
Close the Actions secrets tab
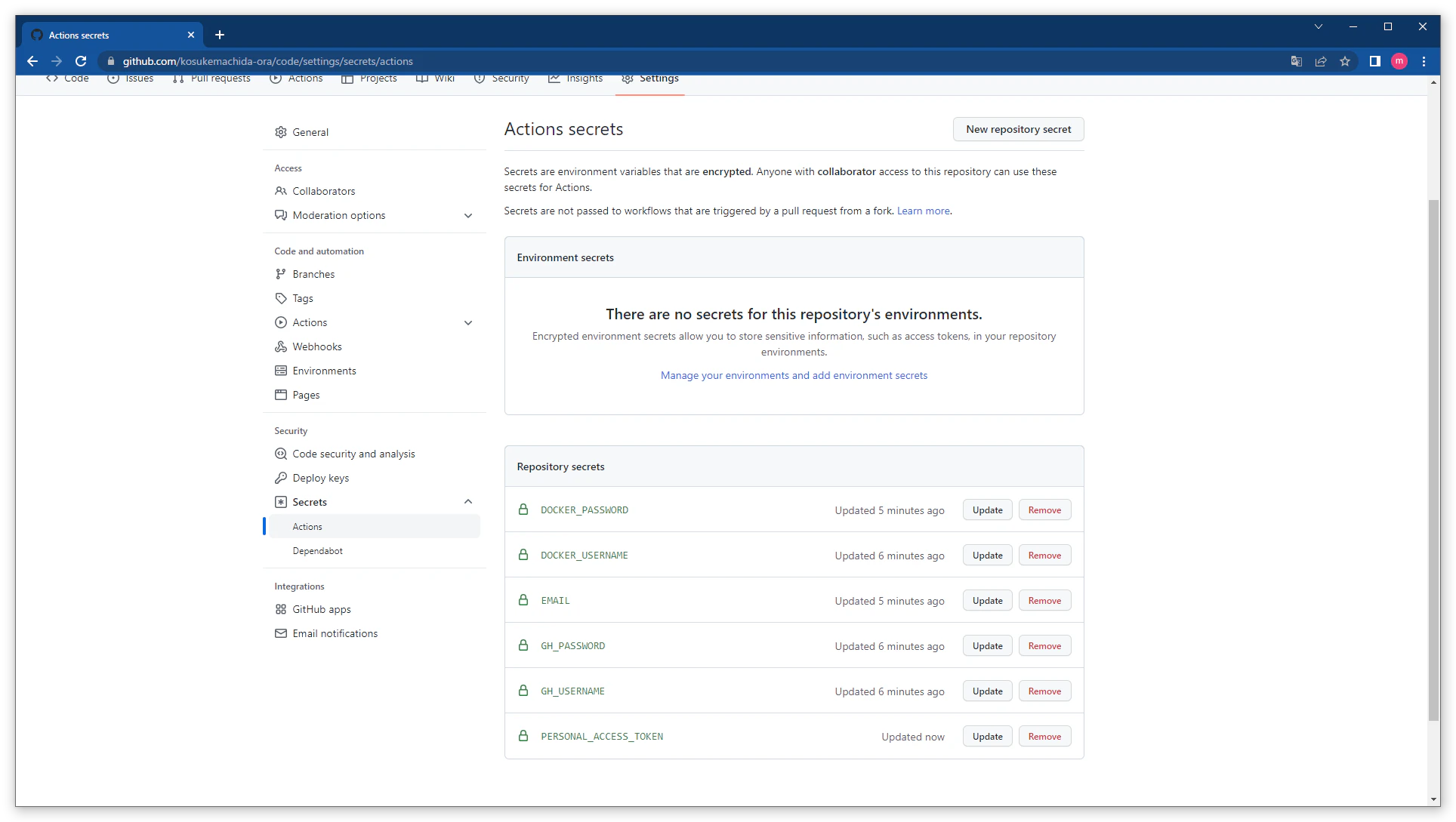[191, 35]
